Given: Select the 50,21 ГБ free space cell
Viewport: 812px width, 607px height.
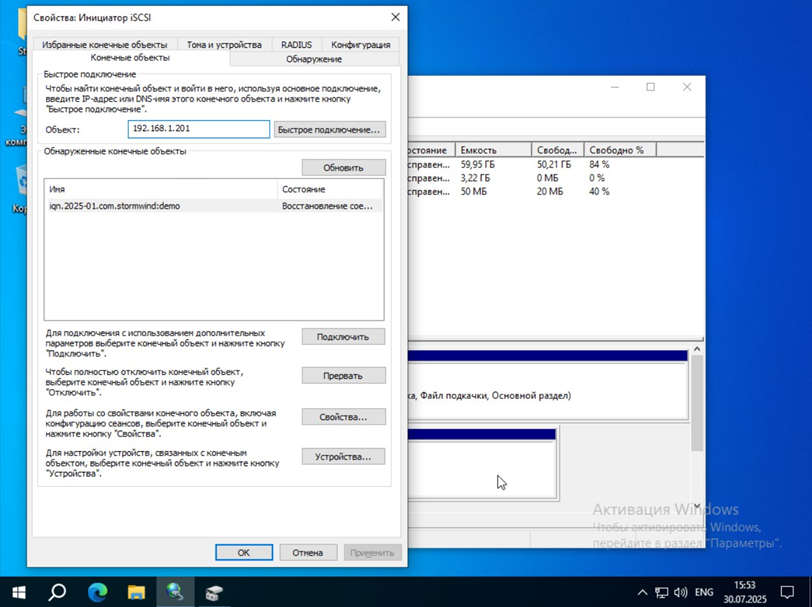Looking at the screenshot, I should click(x=554, y=165).
